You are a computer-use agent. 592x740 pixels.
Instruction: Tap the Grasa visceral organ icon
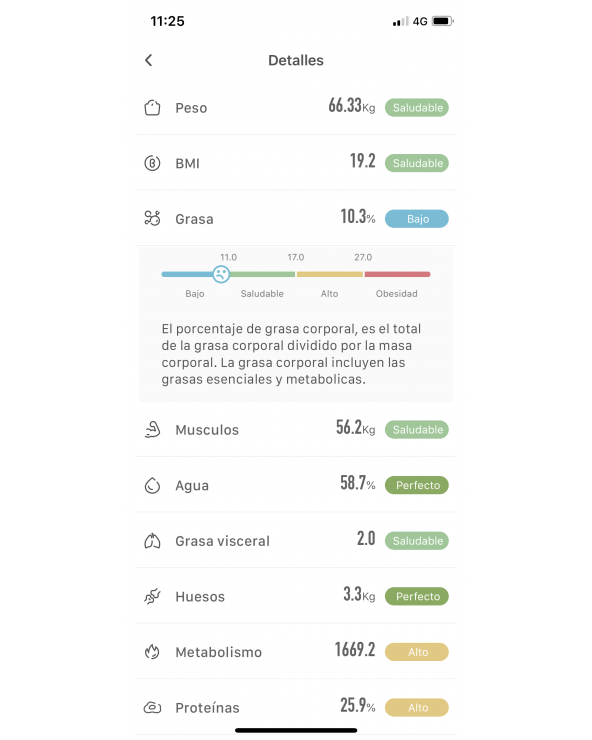pyautogui.click(x=152, y=541)
